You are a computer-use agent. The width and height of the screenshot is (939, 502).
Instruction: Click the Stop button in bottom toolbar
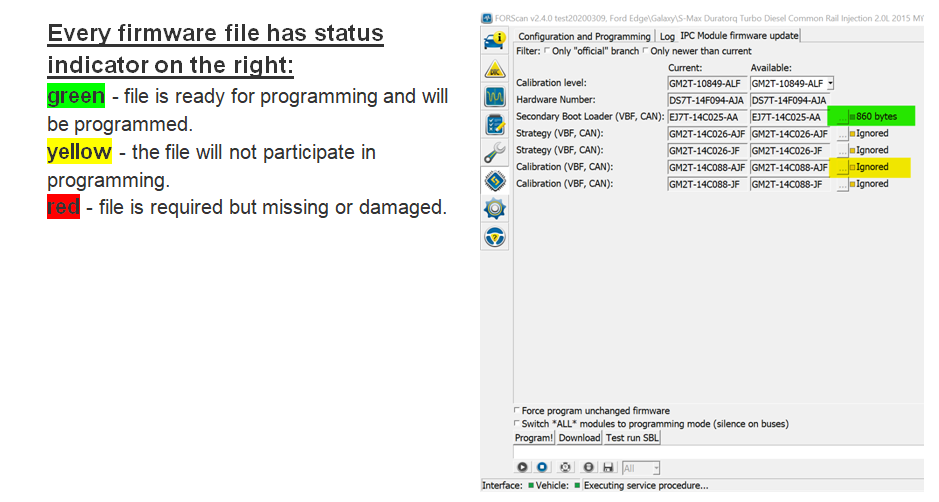(x=542, y=467)
